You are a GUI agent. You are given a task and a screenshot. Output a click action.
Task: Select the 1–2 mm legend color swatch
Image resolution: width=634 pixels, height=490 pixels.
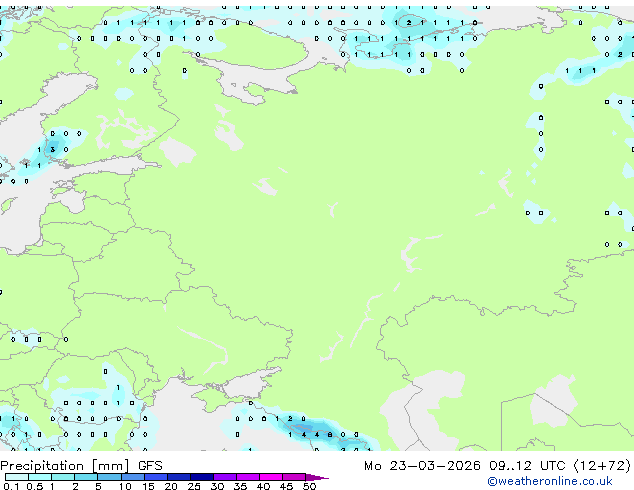[x=63, y=477]
